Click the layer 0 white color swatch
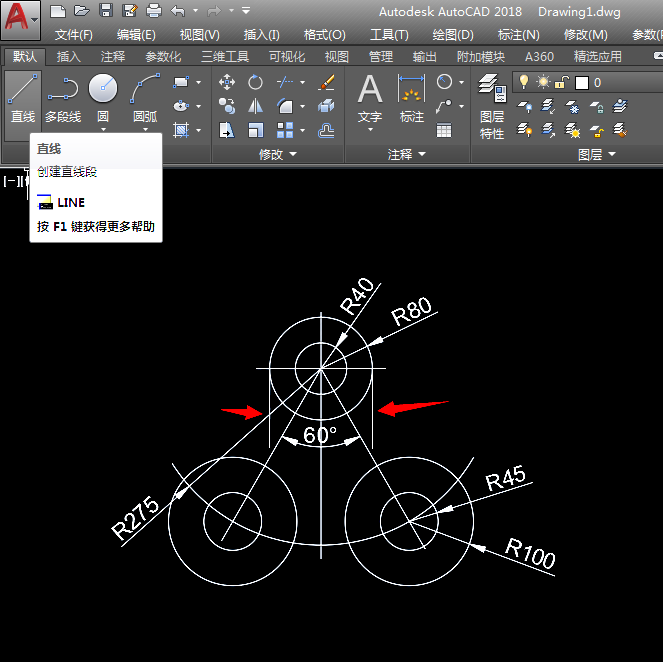This screenshot has height=662, width=663. pyautogui.click(x=582, y=82)
